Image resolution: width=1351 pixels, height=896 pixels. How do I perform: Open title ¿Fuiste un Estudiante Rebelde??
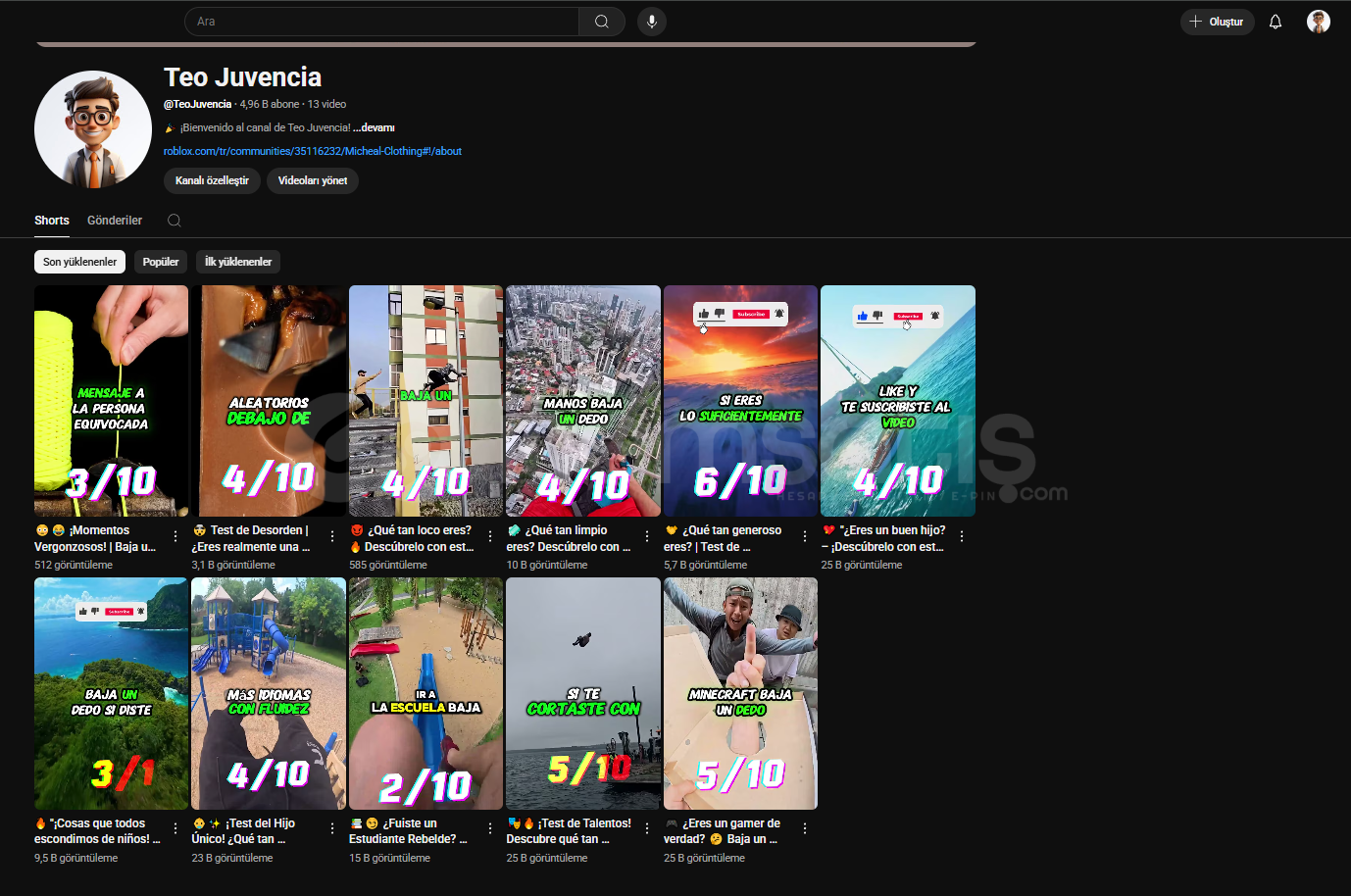[409, 831]
